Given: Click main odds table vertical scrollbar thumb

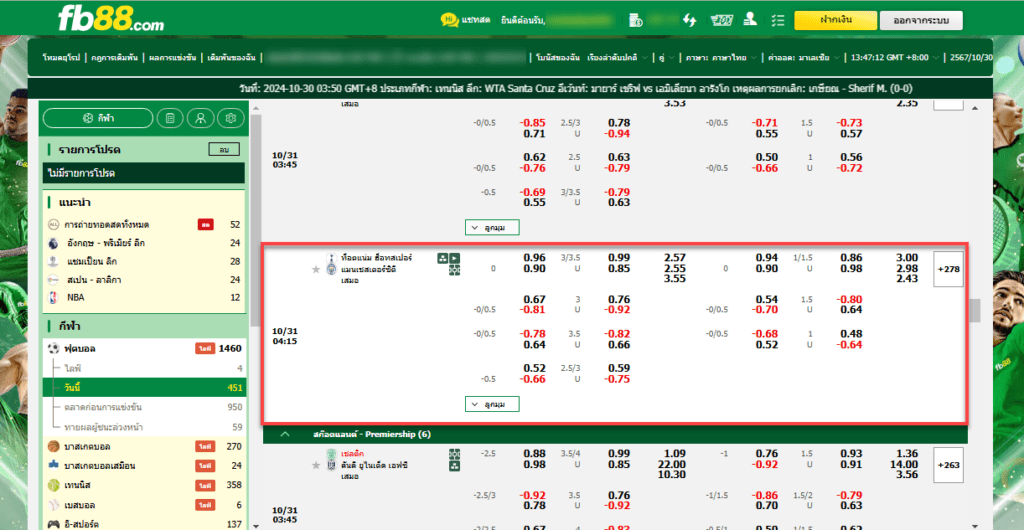Looking at the screenshot, I should click(x=976, y=311).
